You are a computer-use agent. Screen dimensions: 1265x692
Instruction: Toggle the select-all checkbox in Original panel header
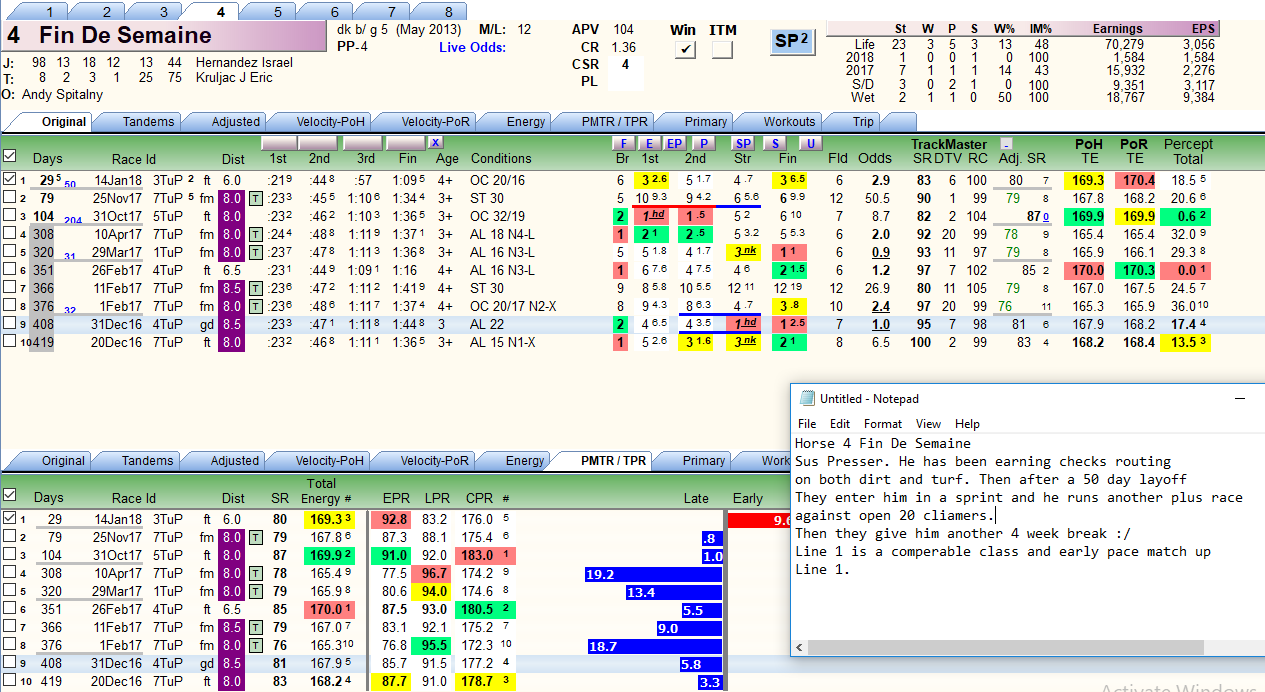(x=9, y=155)
